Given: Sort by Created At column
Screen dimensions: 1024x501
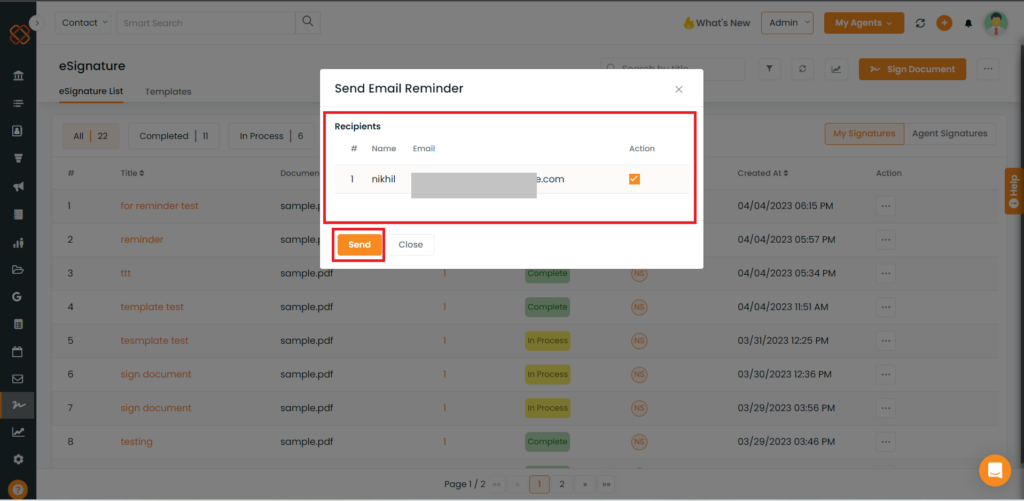Looking at the screenshot, I should [761, 173].
